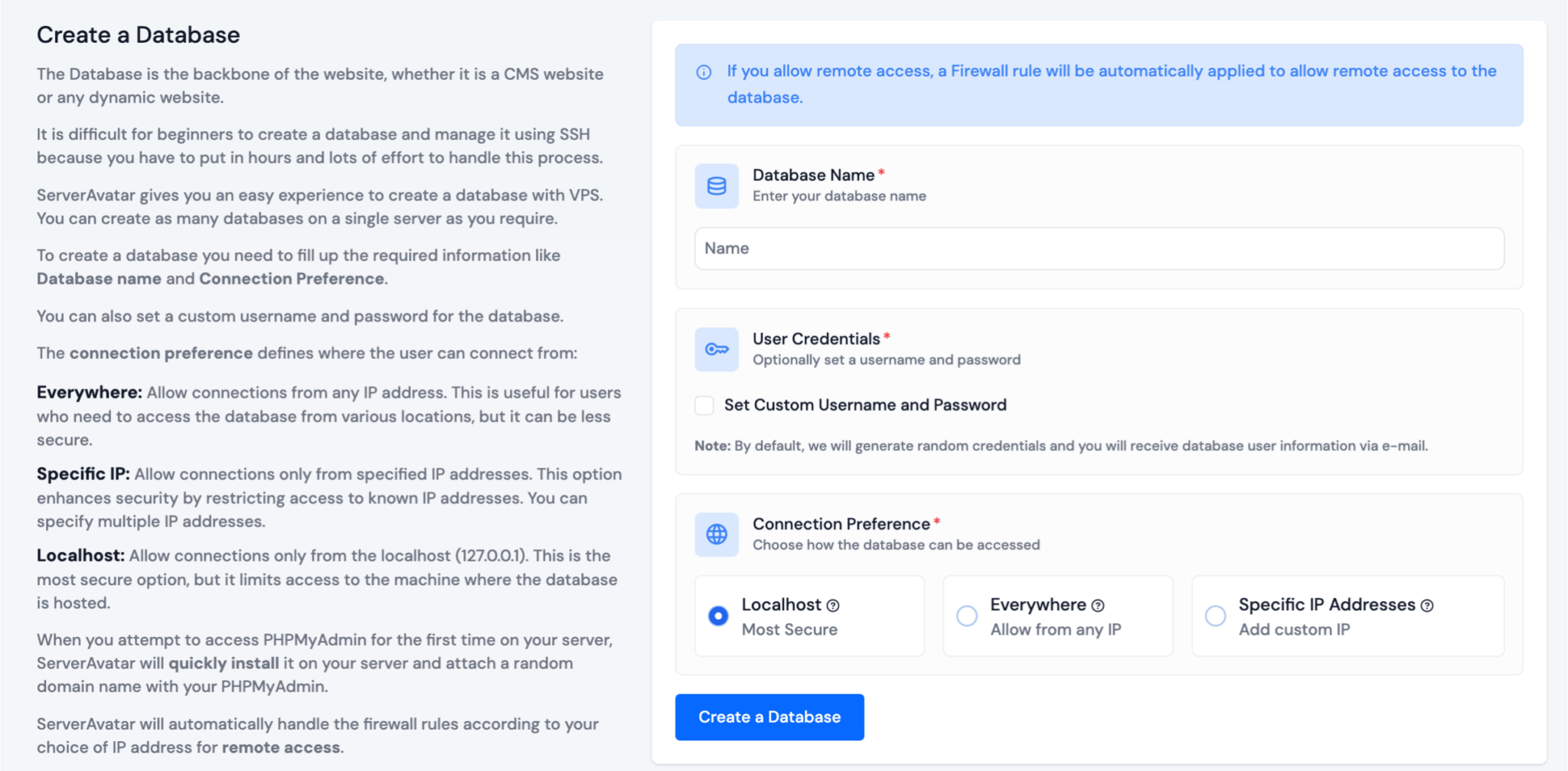Open the Localhost help tooltip

coord(833,605)
